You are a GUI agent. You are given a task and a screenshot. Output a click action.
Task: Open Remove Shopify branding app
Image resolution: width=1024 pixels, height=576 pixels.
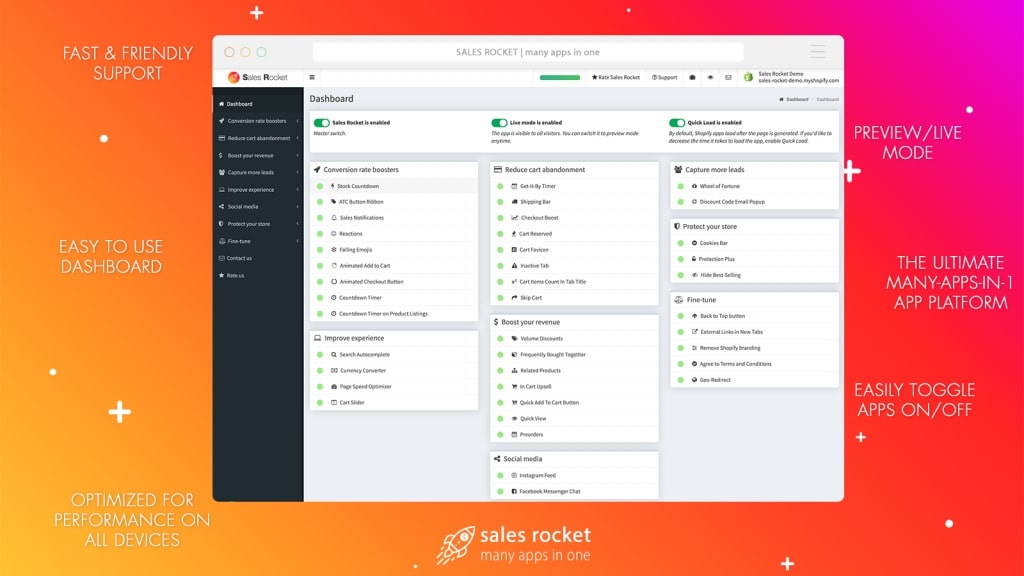point(730,348)
